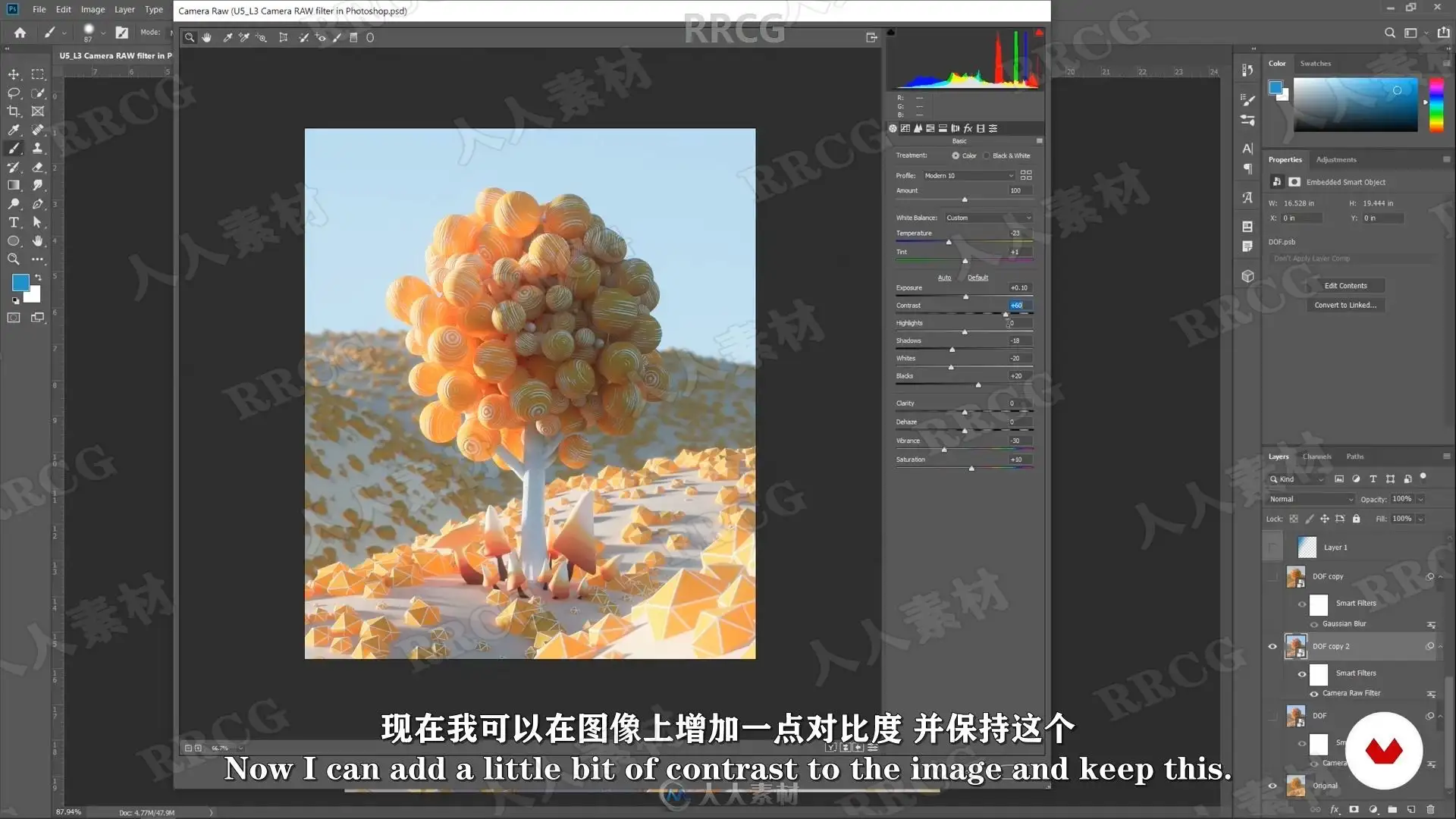Viewport: 1456px width, 819px height.
Task: Pick a hue from the Color panel spectrum strip
Action: pos(1436,105)
